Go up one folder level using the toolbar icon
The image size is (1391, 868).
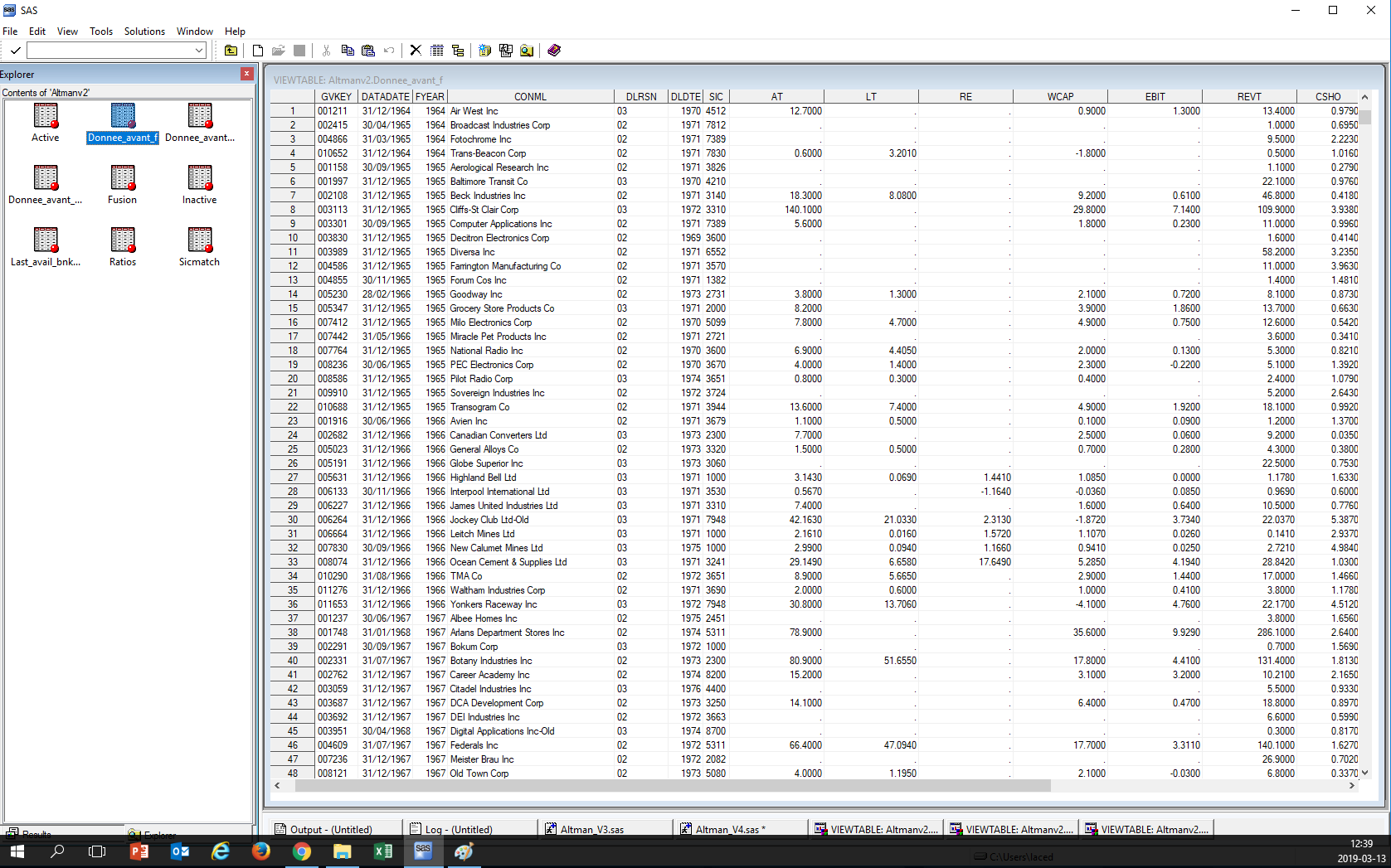pos(231,50)
